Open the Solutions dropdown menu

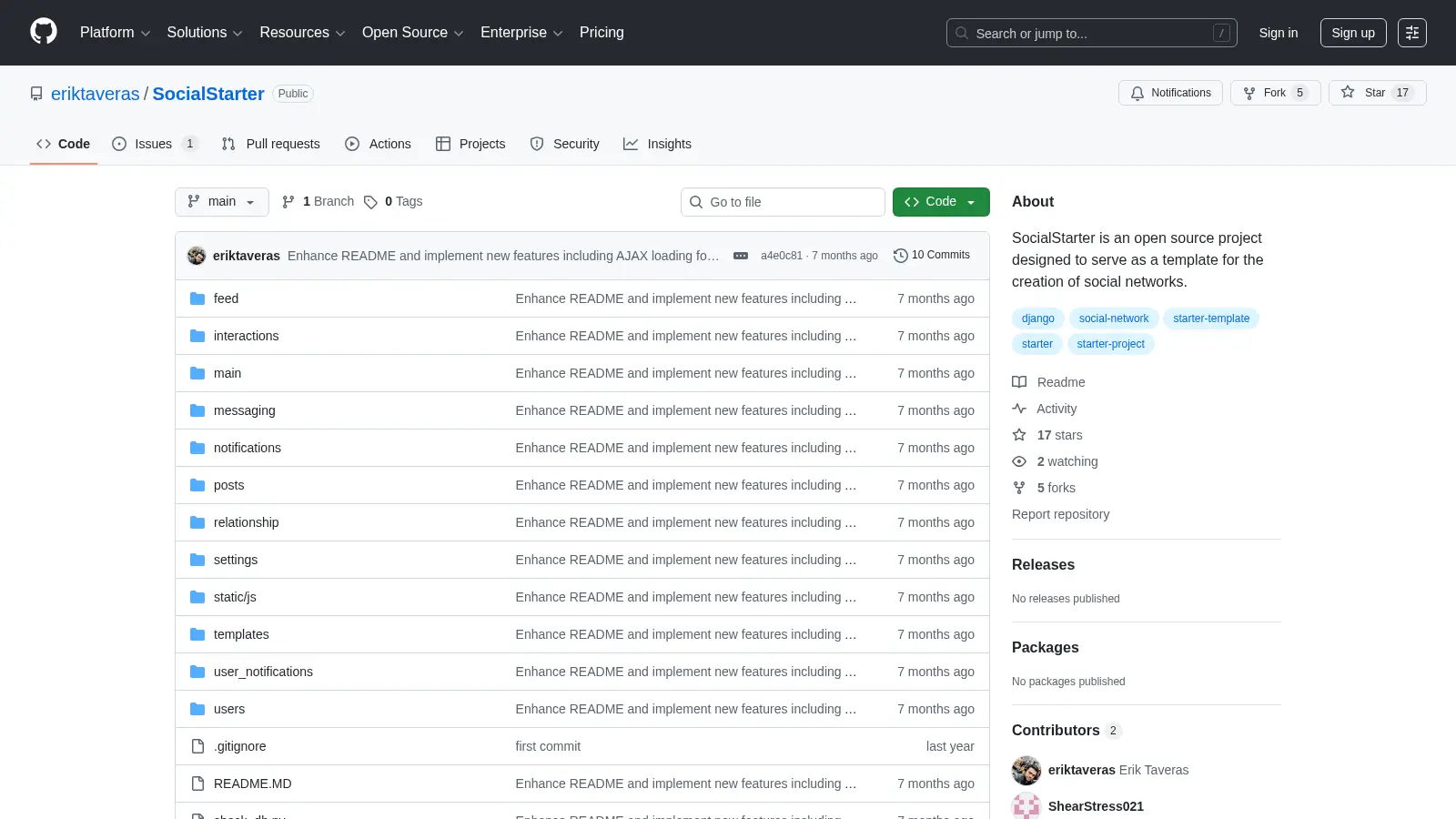pyautogui.click(x=205, y=32)
